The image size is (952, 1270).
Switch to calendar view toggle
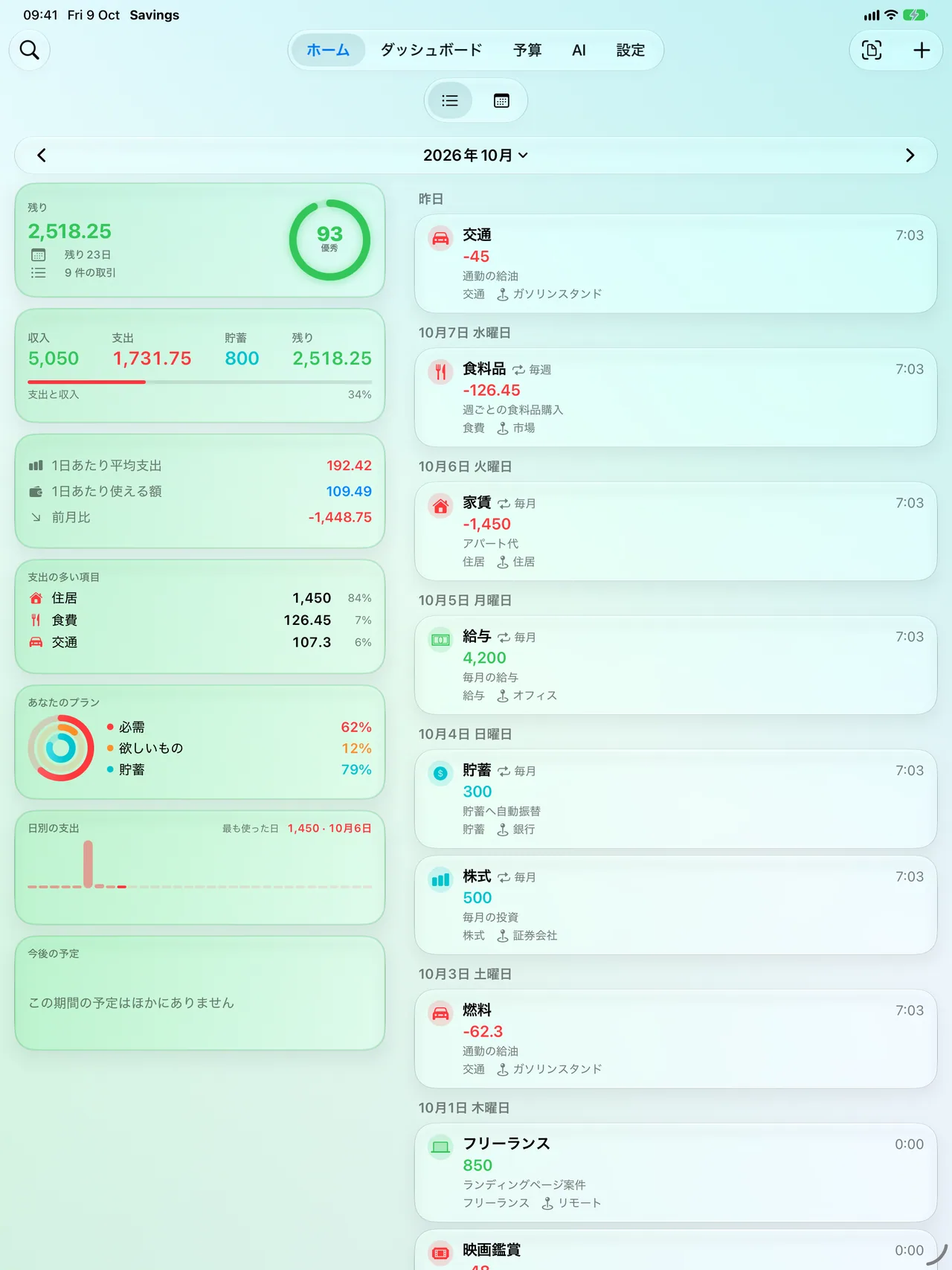(501, 100)
